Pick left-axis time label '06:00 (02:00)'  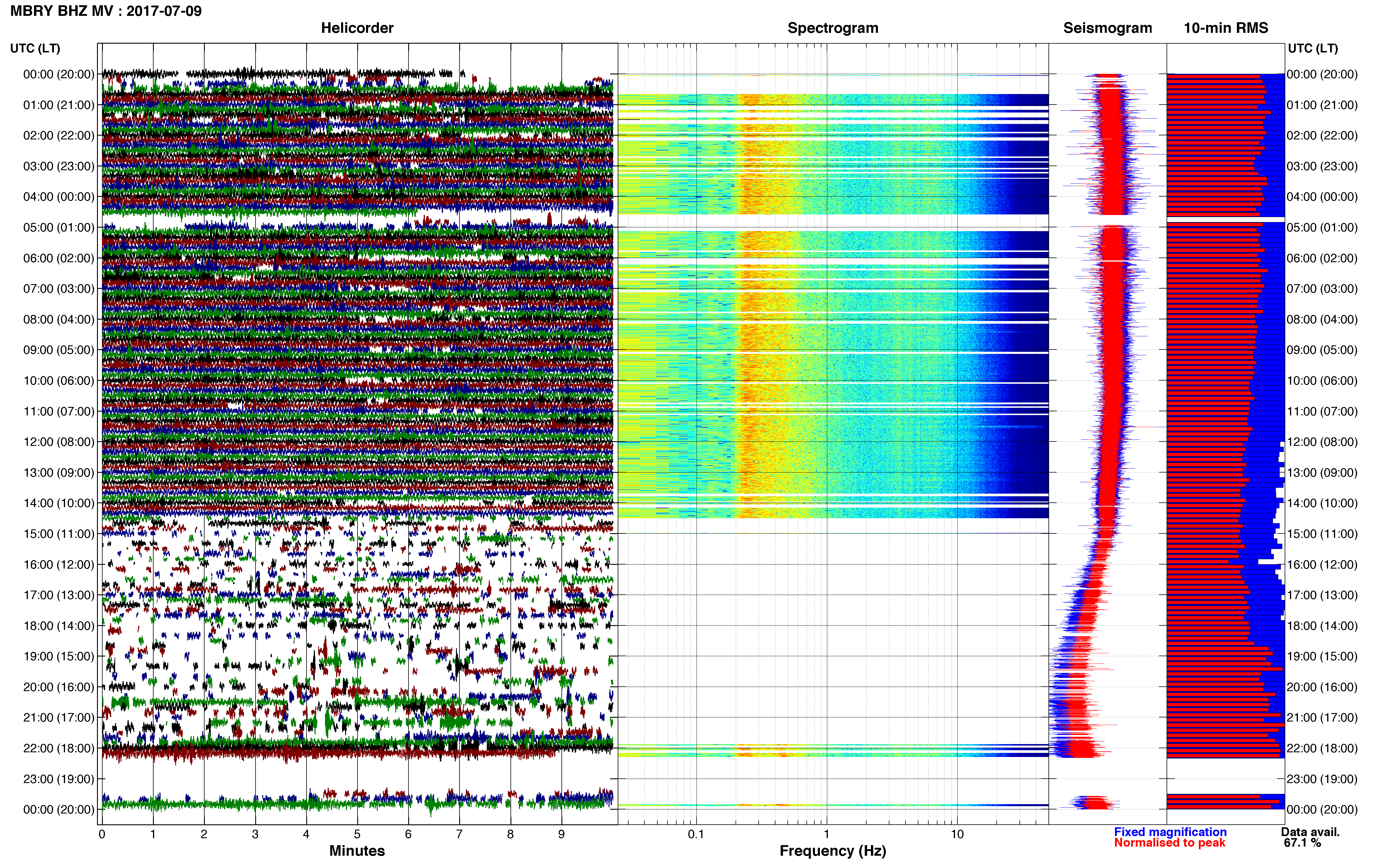[59, 258]
